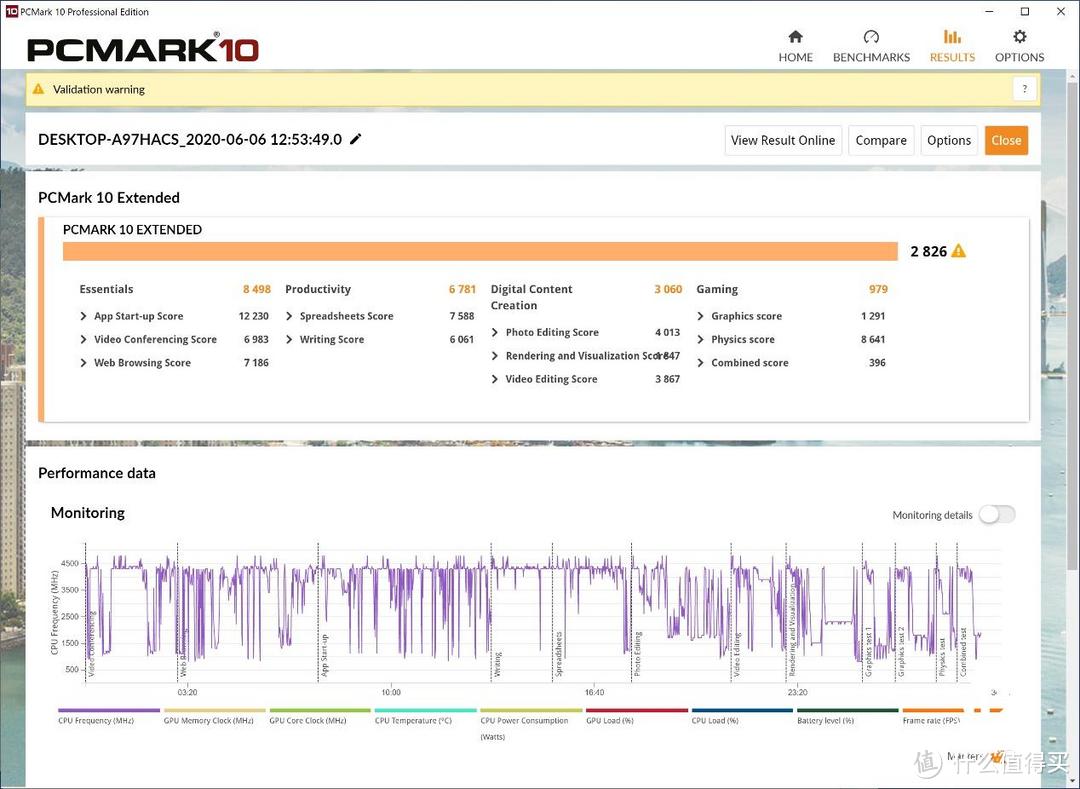The height and width of the screenshot is (789, 1080).
Task: Click View Result Online button
Action: [783, 140]
